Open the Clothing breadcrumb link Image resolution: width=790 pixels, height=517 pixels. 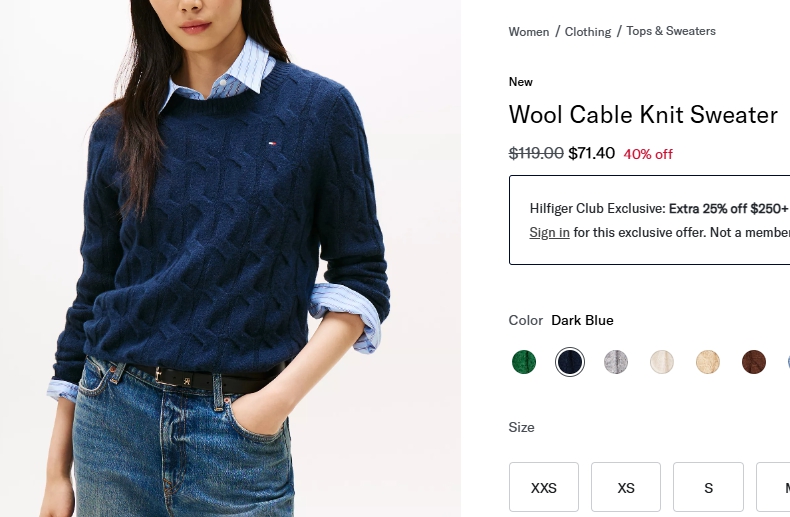(x=588, y=32)
